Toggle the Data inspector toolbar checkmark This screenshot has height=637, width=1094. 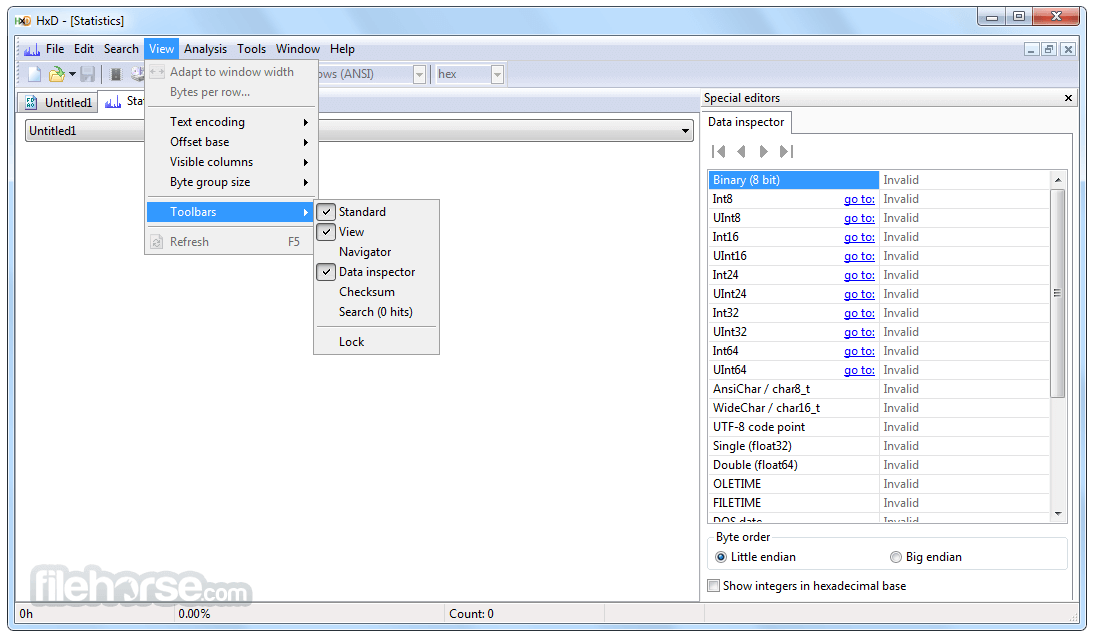point(326,272)
